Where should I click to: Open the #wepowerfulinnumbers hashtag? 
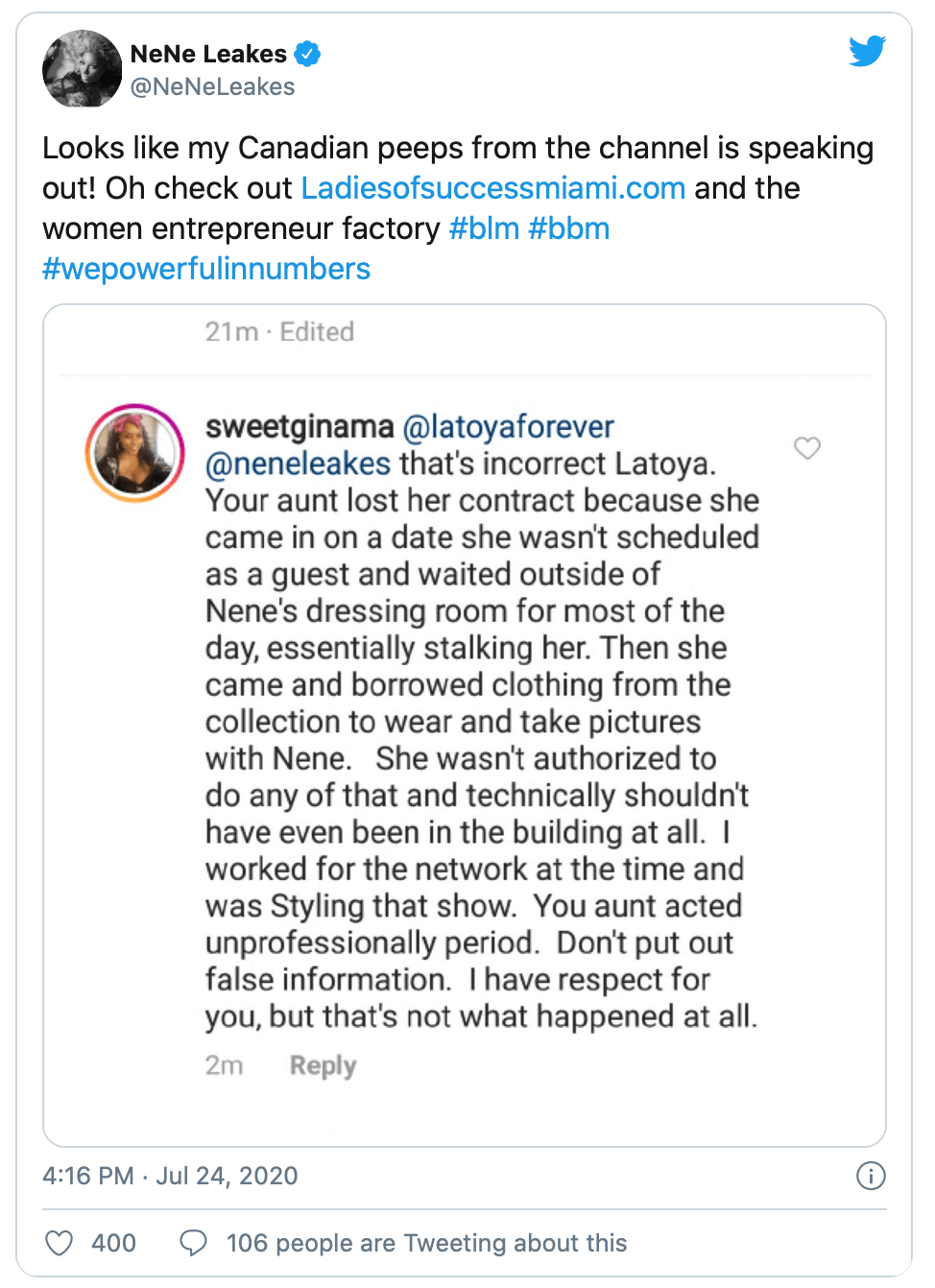(x=206, y=269)
